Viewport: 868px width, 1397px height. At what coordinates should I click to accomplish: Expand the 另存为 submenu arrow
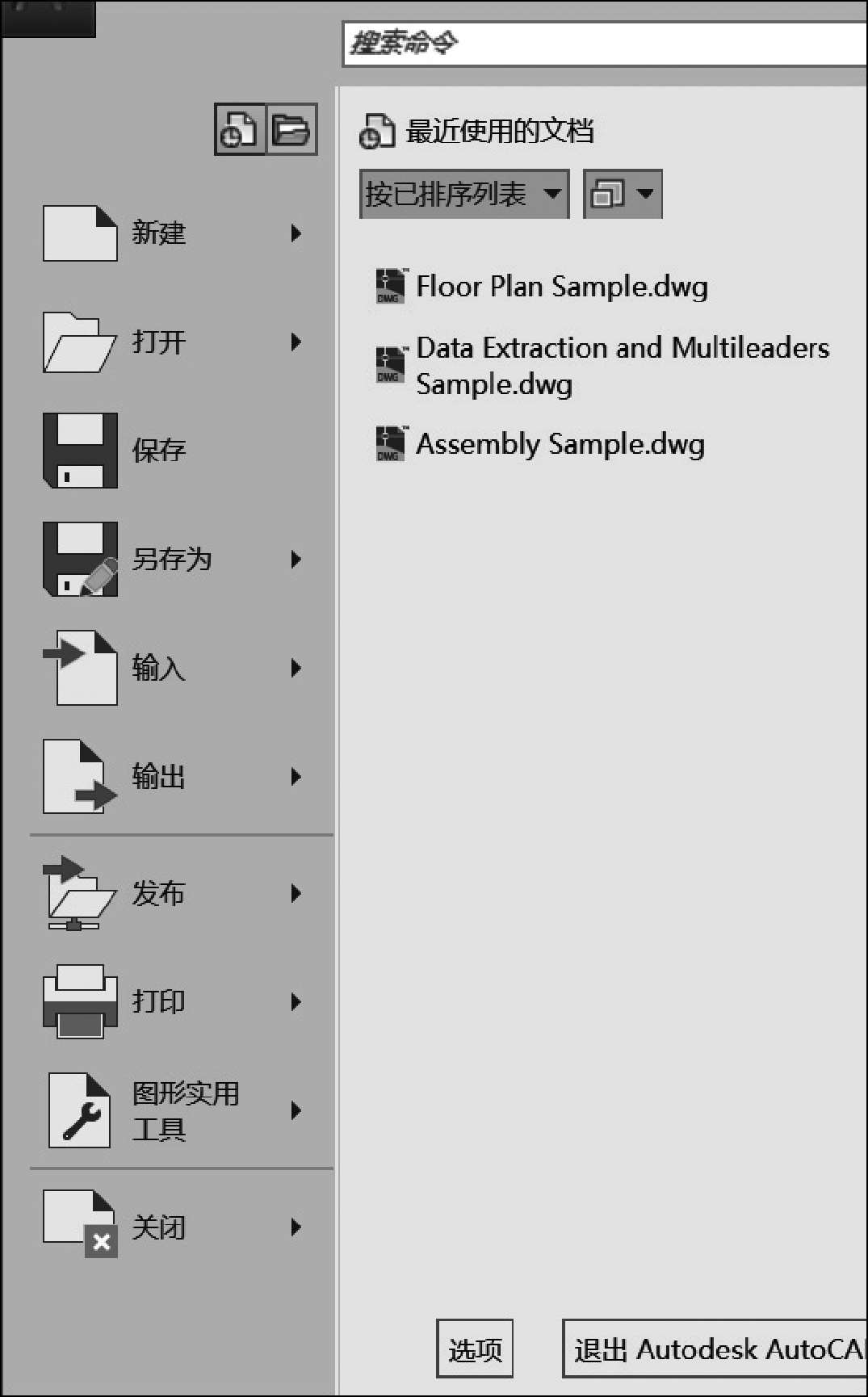(296, 559)
